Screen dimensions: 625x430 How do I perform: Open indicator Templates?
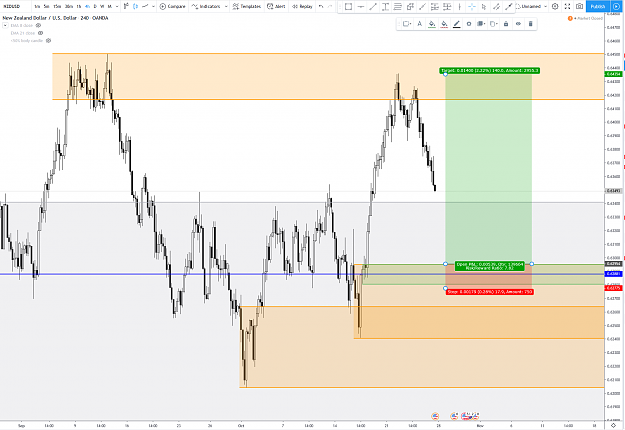click(247, 6)
